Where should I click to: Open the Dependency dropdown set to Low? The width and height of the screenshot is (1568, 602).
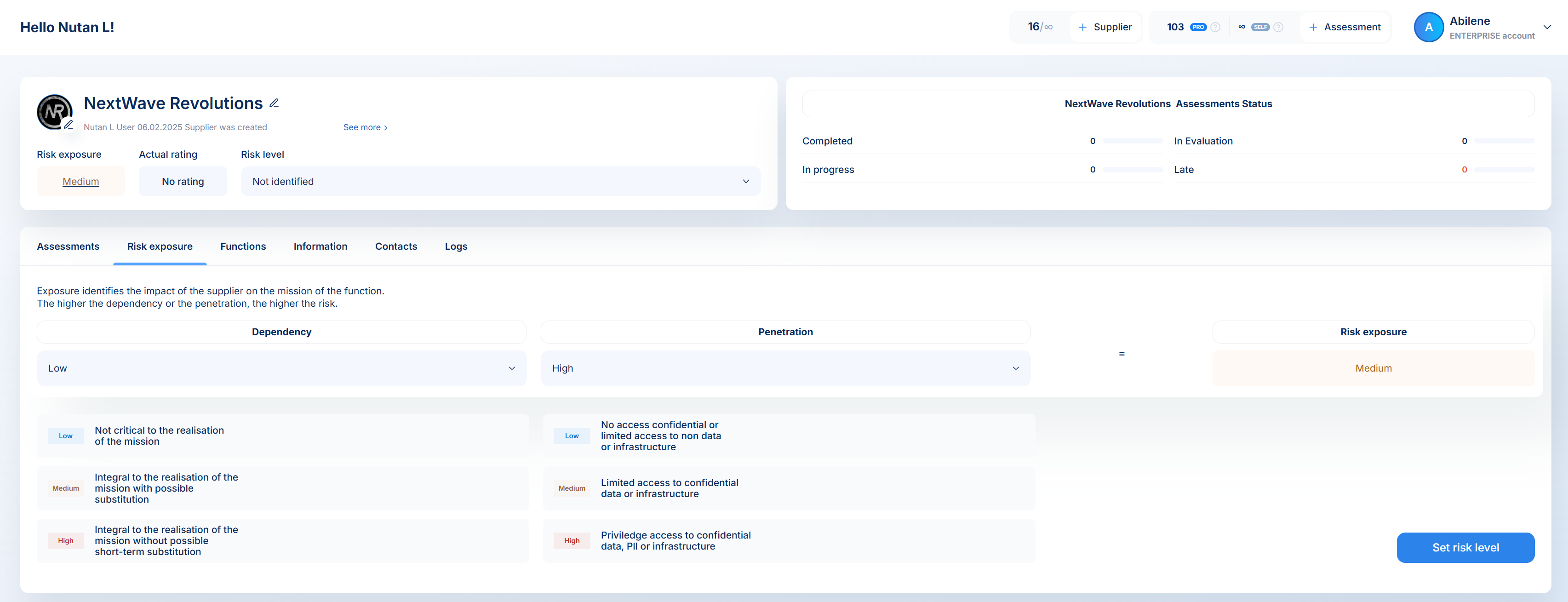(x=282, y=368)
